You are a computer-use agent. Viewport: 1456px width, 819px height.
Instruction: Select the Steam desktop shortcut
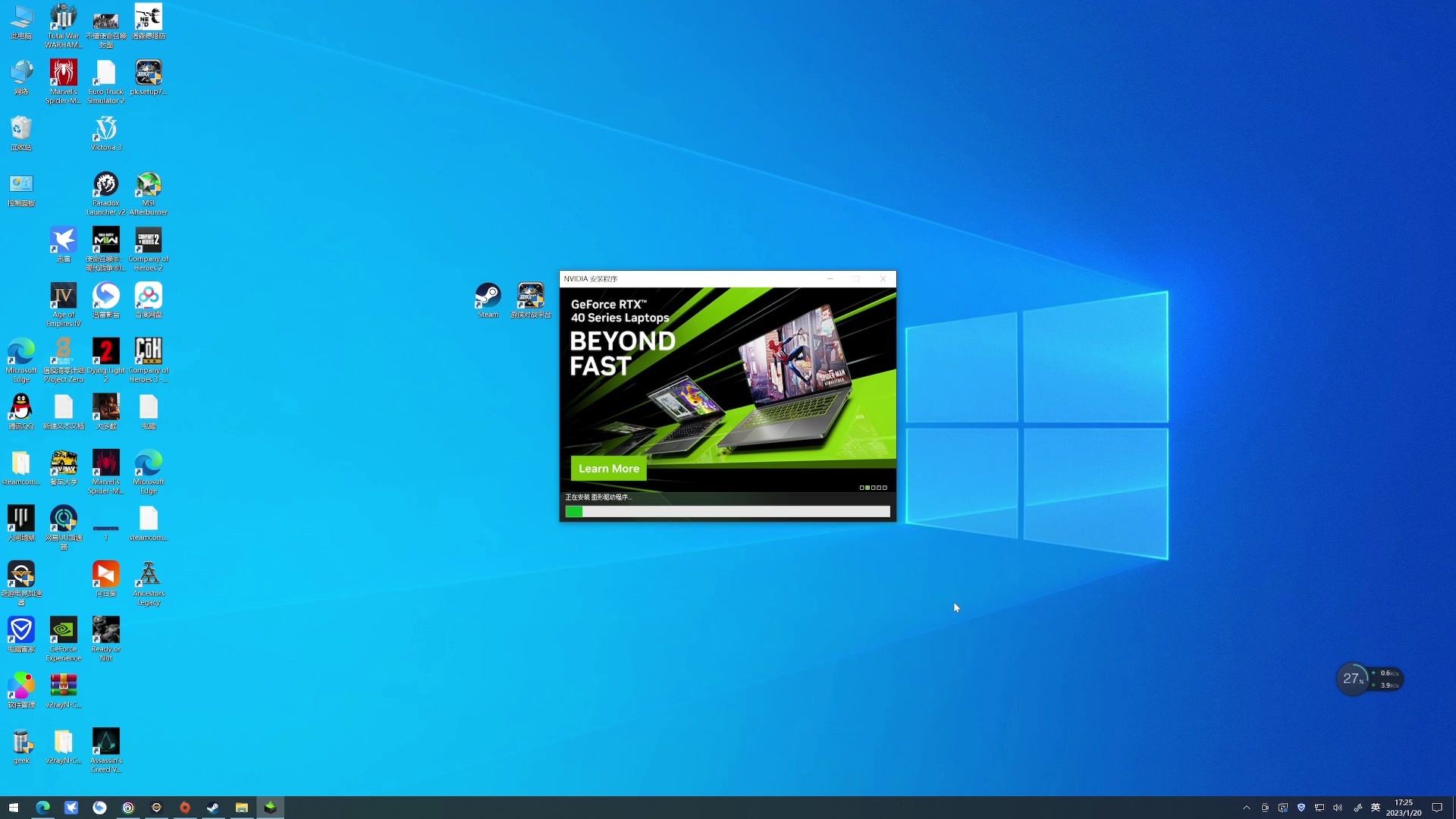[488, 300]
